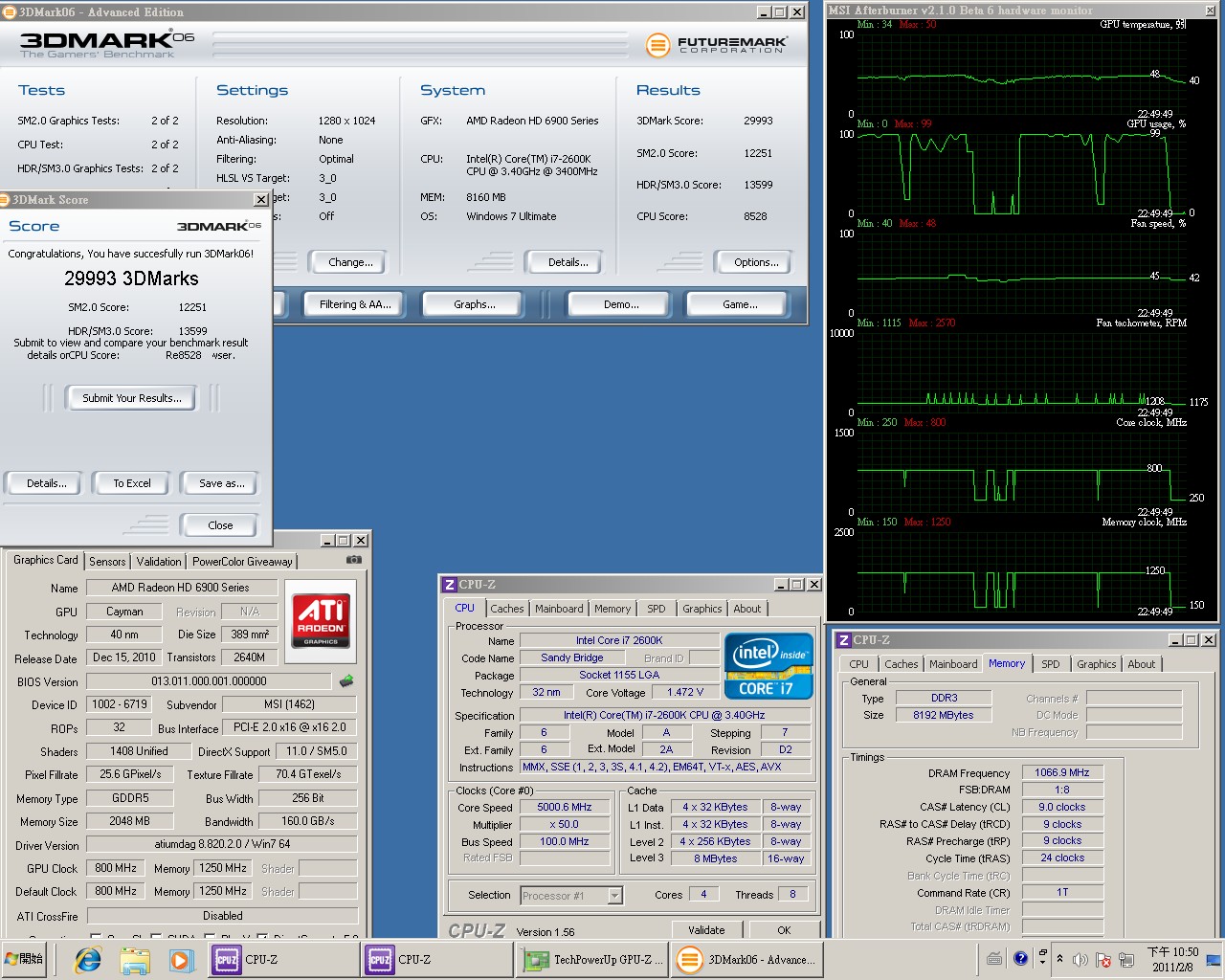The height and width of the screenshot is (980, 1225).
Task: Open Internet Explorer from the taskbar
Action: 88,959
